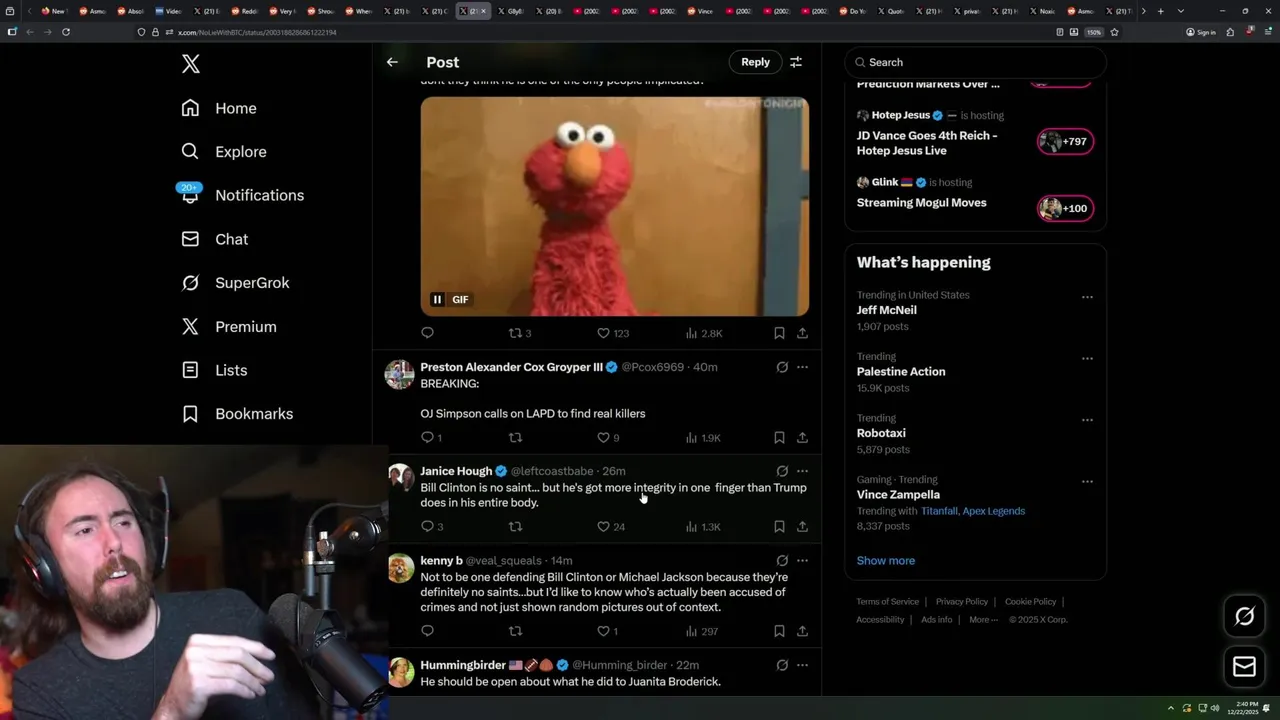Open more options for Robotaxi trend
Viewport: 1280px width, 720px height.
(x=1087, y=420)
